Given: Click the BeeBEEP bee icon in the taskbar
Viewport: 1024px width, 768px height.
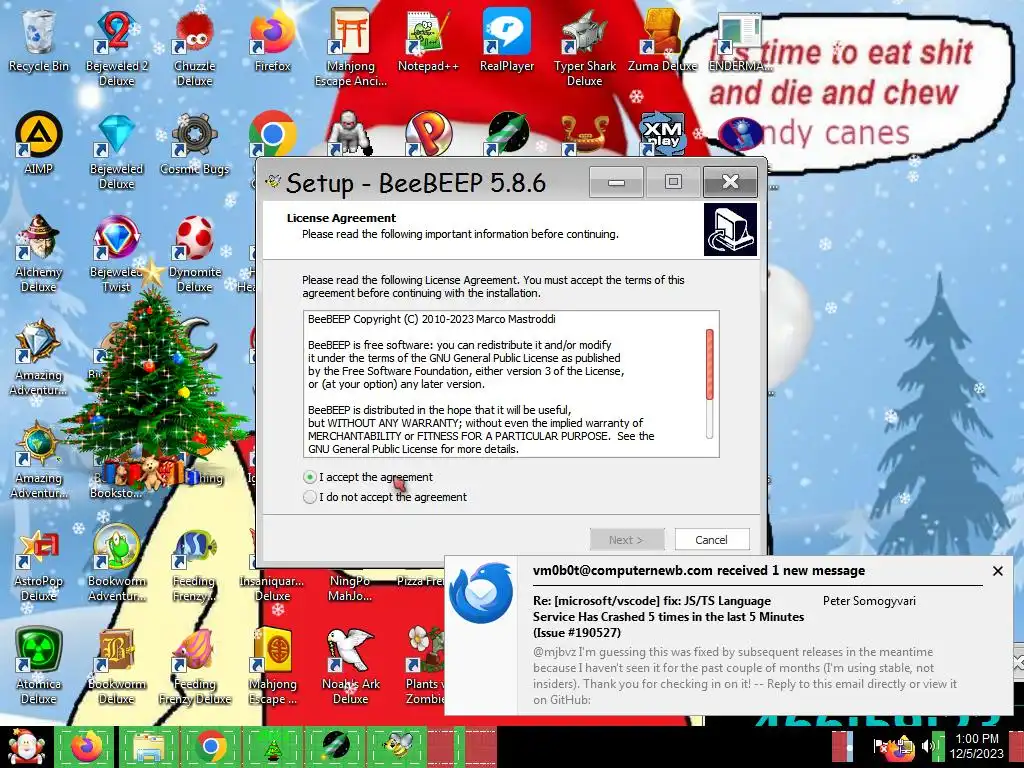Looking at the screenshot, I should click(399, 746).
